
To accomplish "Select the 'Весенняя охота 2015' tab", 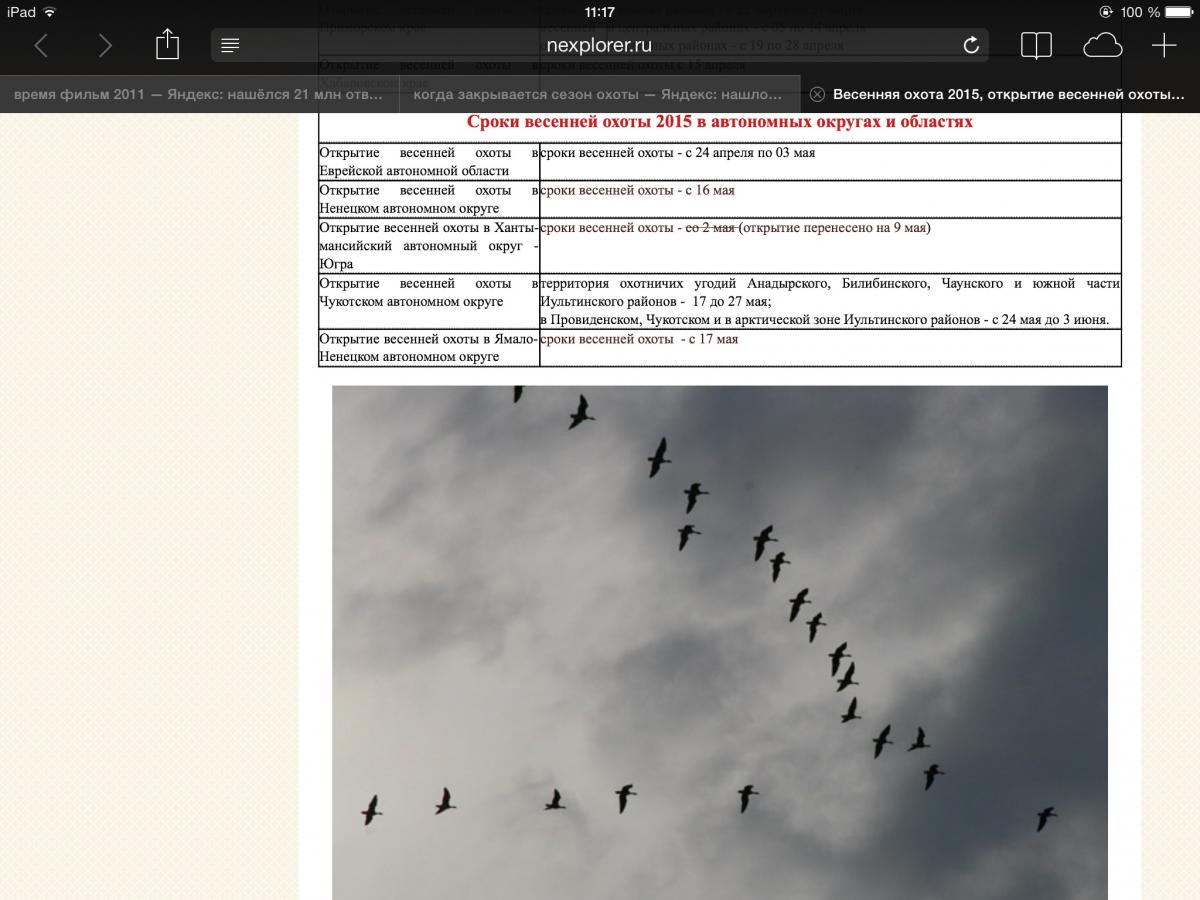I will [1000, 94].
